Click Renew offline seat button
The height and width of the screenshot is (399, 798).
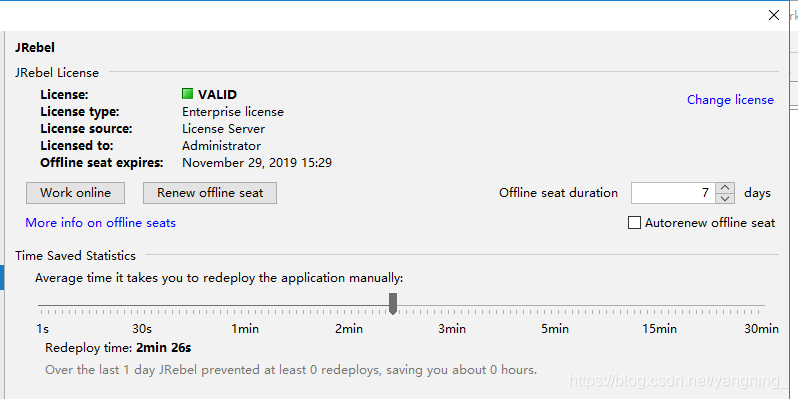[x=210, y=193]
